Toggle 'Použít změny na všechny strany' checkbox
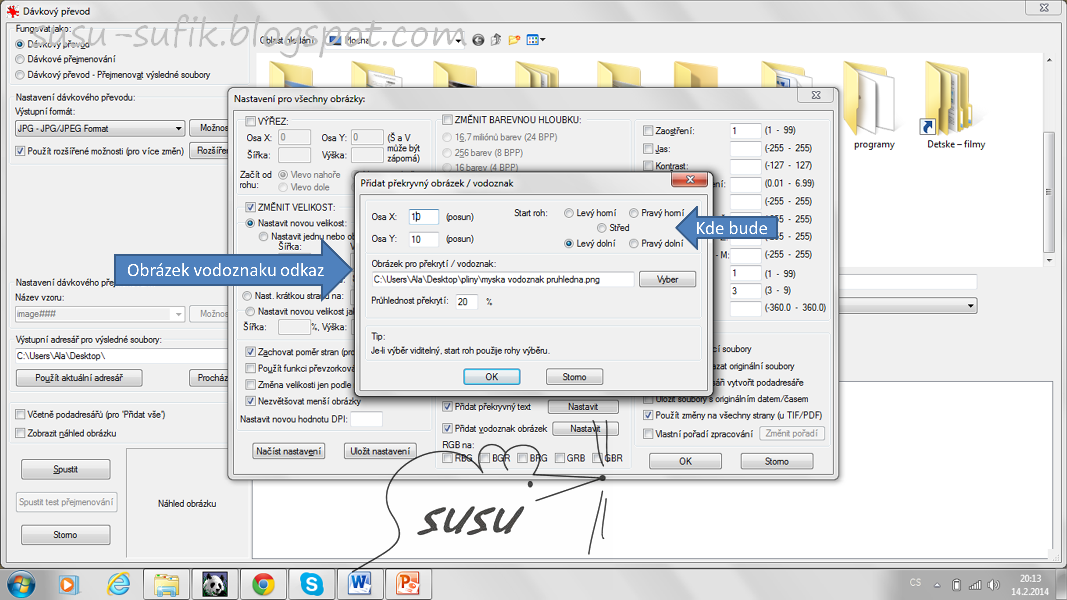Screen dimensions: 1067x600 pyautogui.click(x=648, y=415)
